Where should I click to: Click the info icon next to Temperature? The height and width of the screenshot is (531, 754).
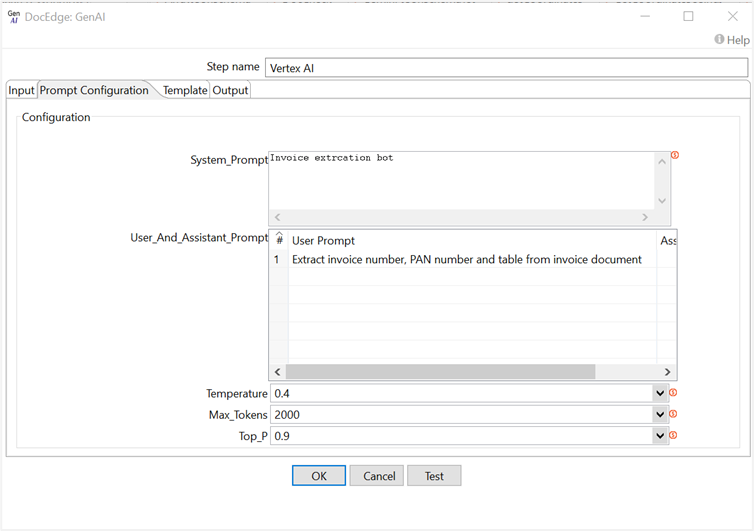pos(673,393)
